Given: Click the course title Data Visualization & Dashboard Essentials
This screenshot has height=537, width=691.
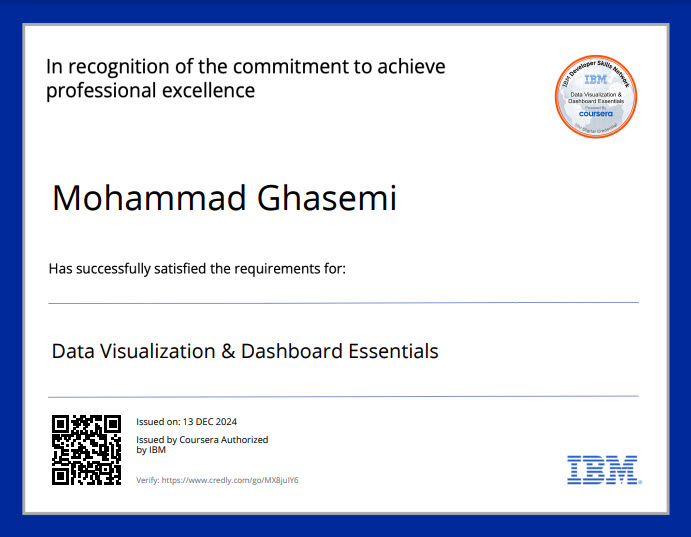Looking at the screenshot, I should click(245, 351).
